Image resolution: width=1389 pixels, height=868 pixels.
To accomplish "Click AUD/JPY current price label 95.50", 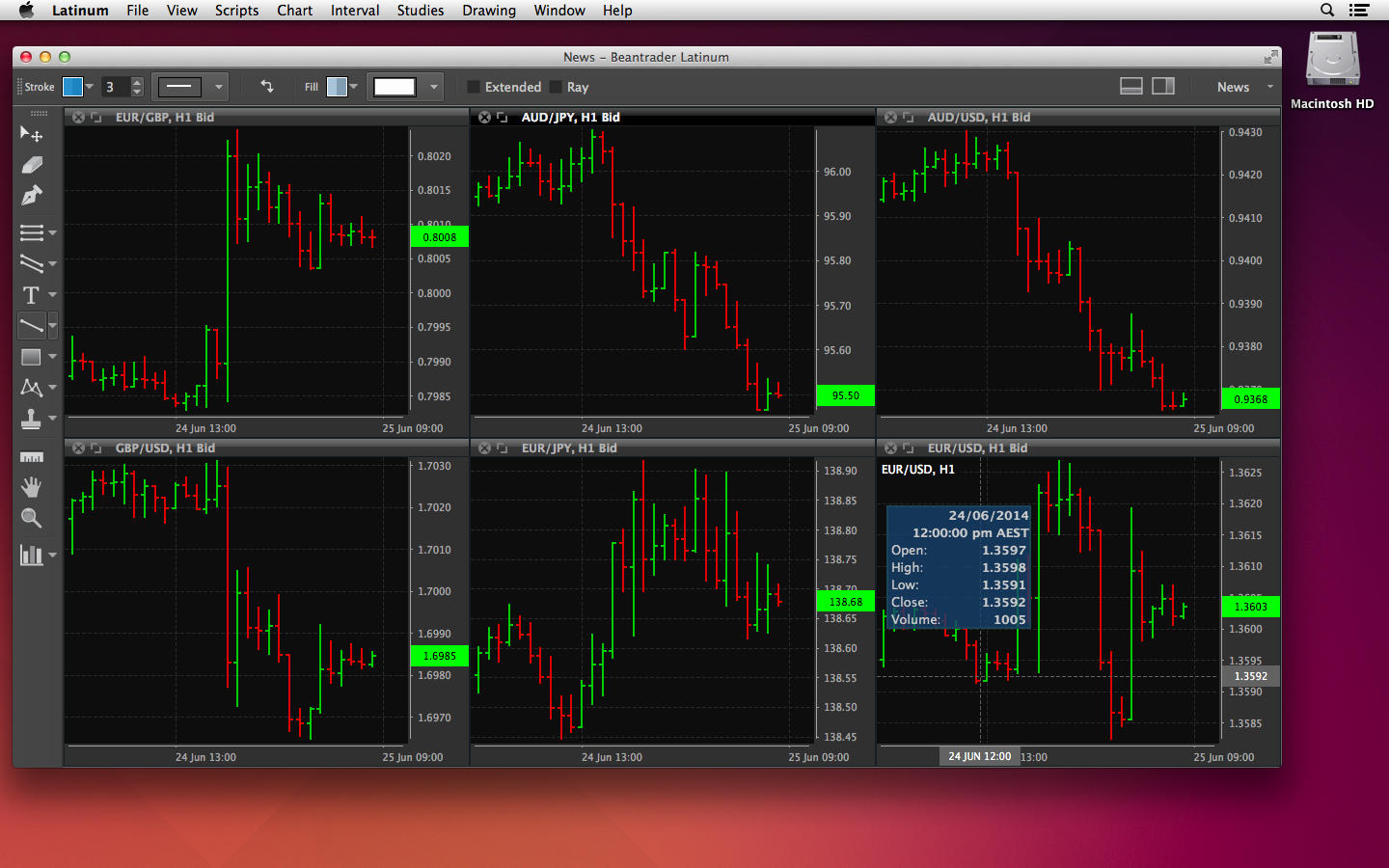I will click(846, 395).
